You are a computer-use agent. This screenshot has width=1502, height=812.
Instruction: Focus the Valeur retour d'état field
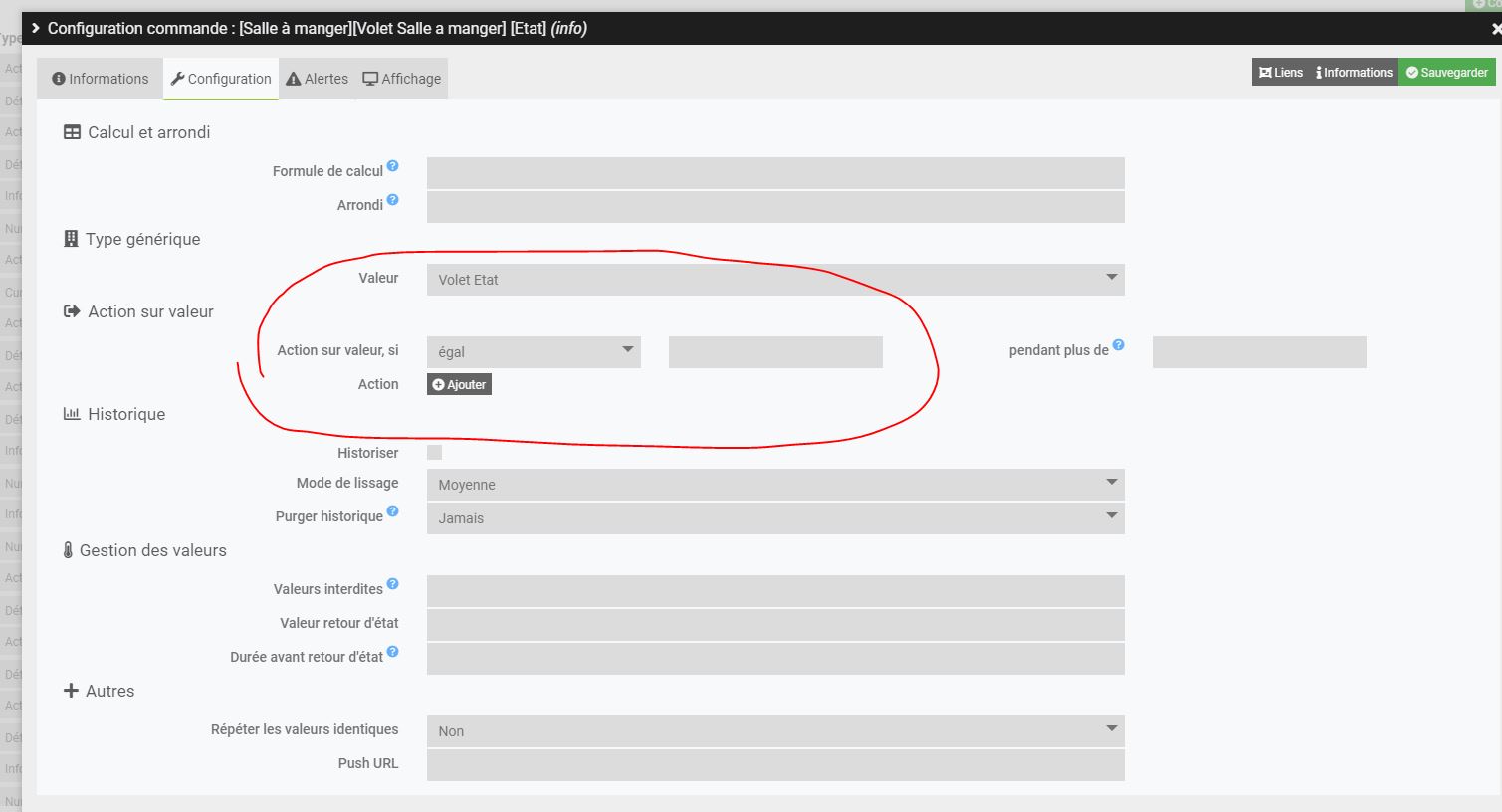775,625
